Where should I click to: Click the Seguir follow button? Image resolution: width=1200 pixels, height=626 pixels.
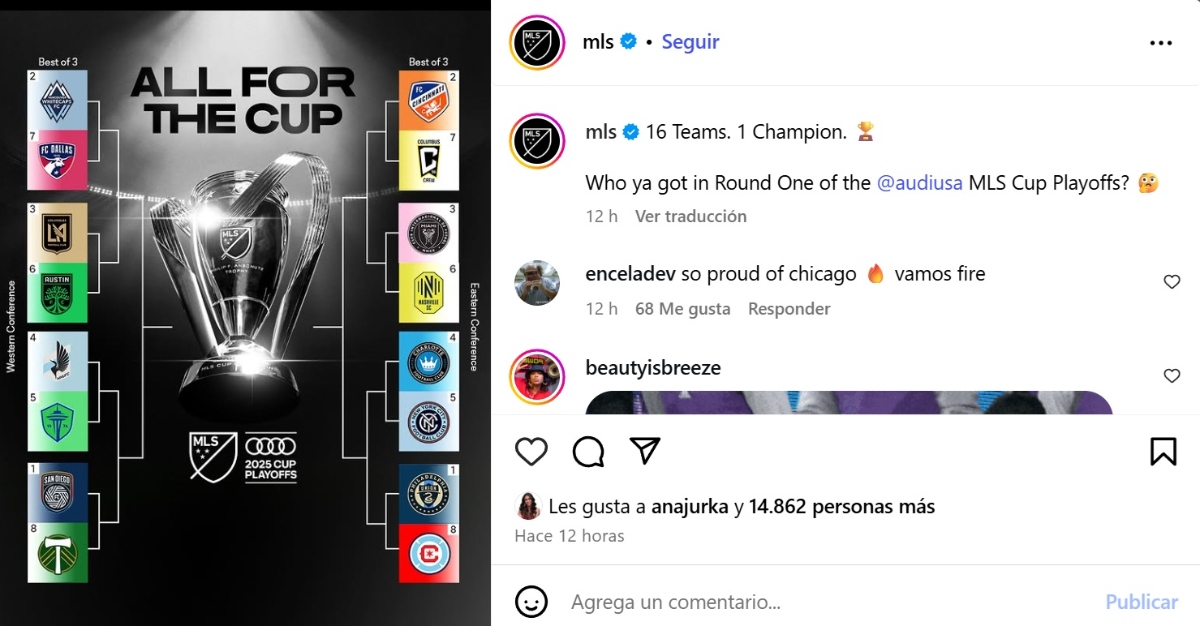pos(690,42)
